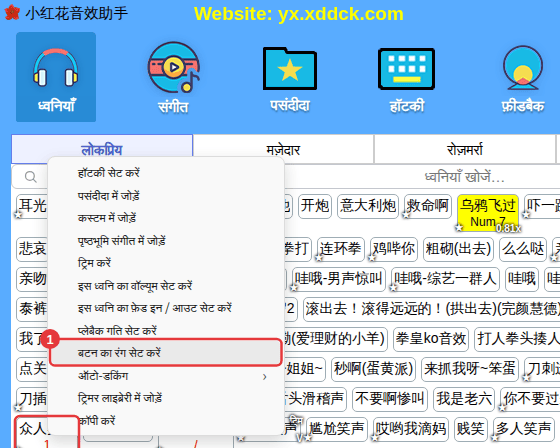Screen dimensions: 560x448
Task: Play the 哇哦-综艺一群人 sound button
Action: pyautogui.click(x=445, y=279)
